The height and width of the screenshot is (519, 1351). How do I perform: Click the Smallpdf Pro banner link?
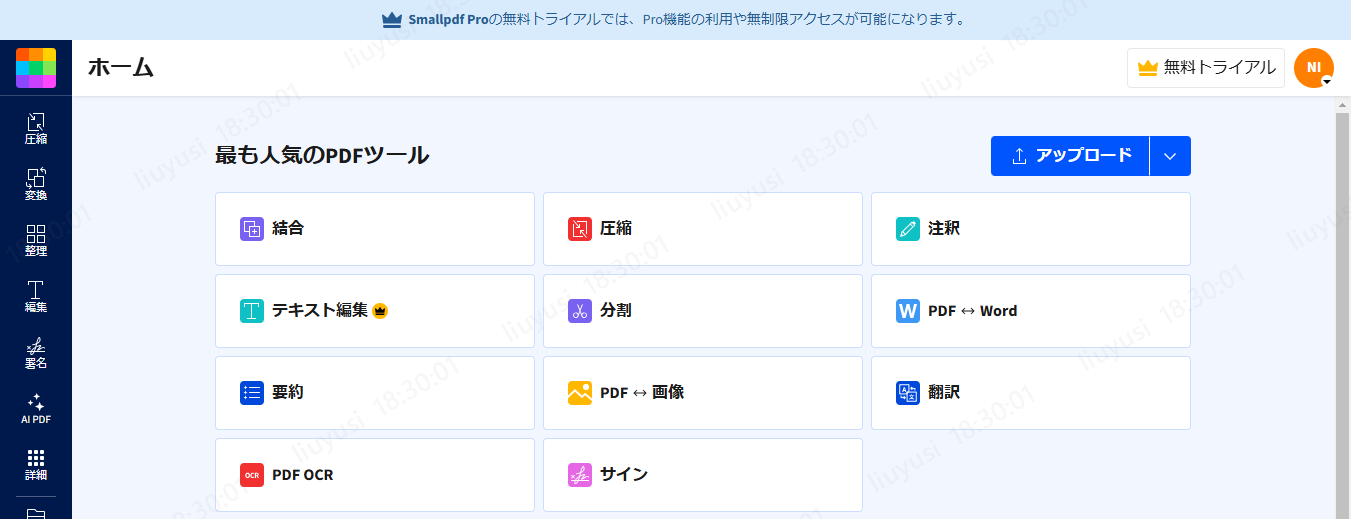[448, 19]
